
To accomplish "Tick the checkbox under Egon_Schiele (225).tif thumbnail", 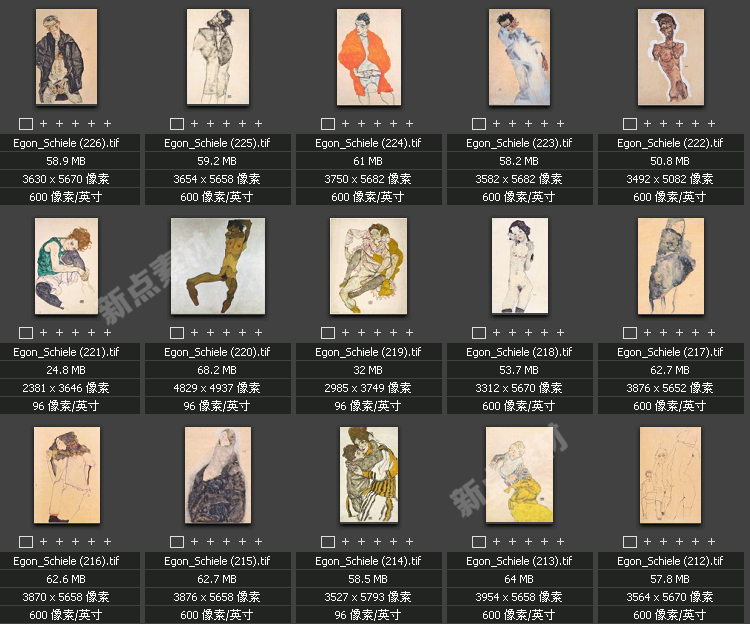I will (x=177, y=124).
